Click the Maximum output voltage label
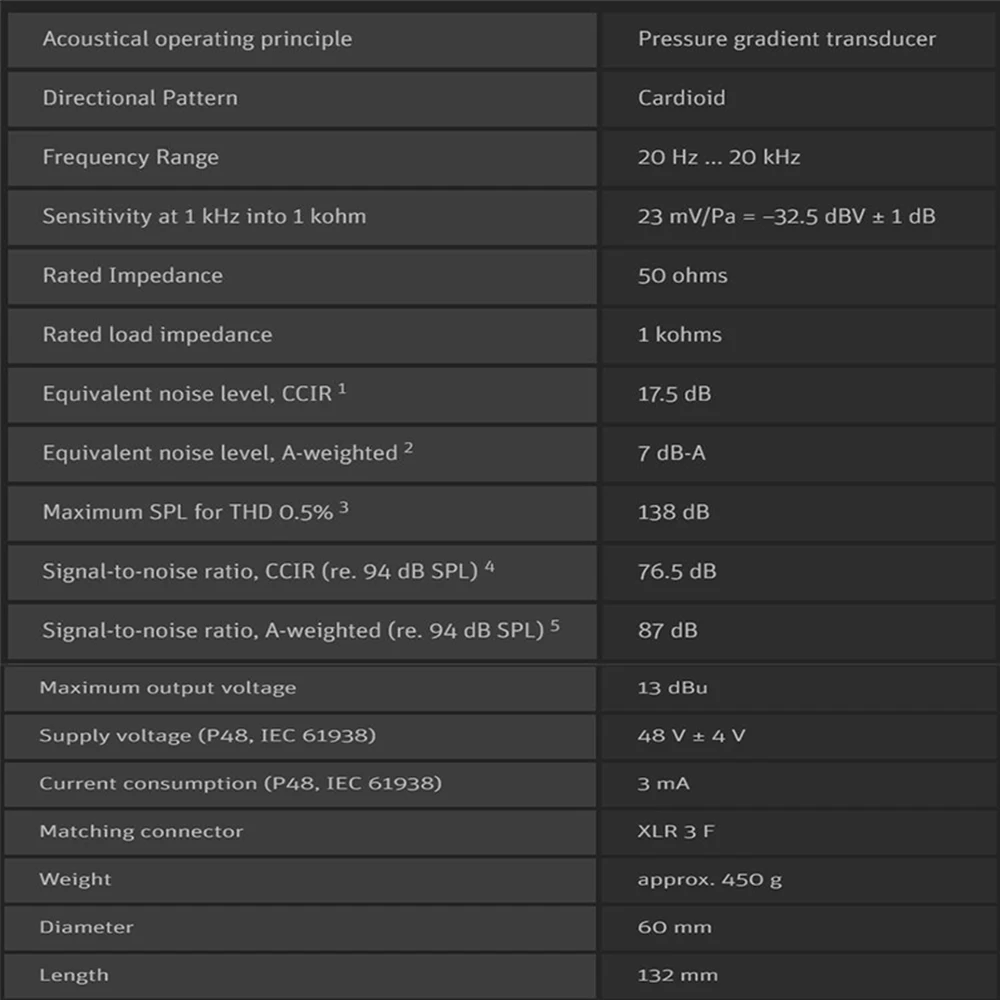This screenshot has width=1000, height=1000. pyautogui.click(x=168, y=688)
